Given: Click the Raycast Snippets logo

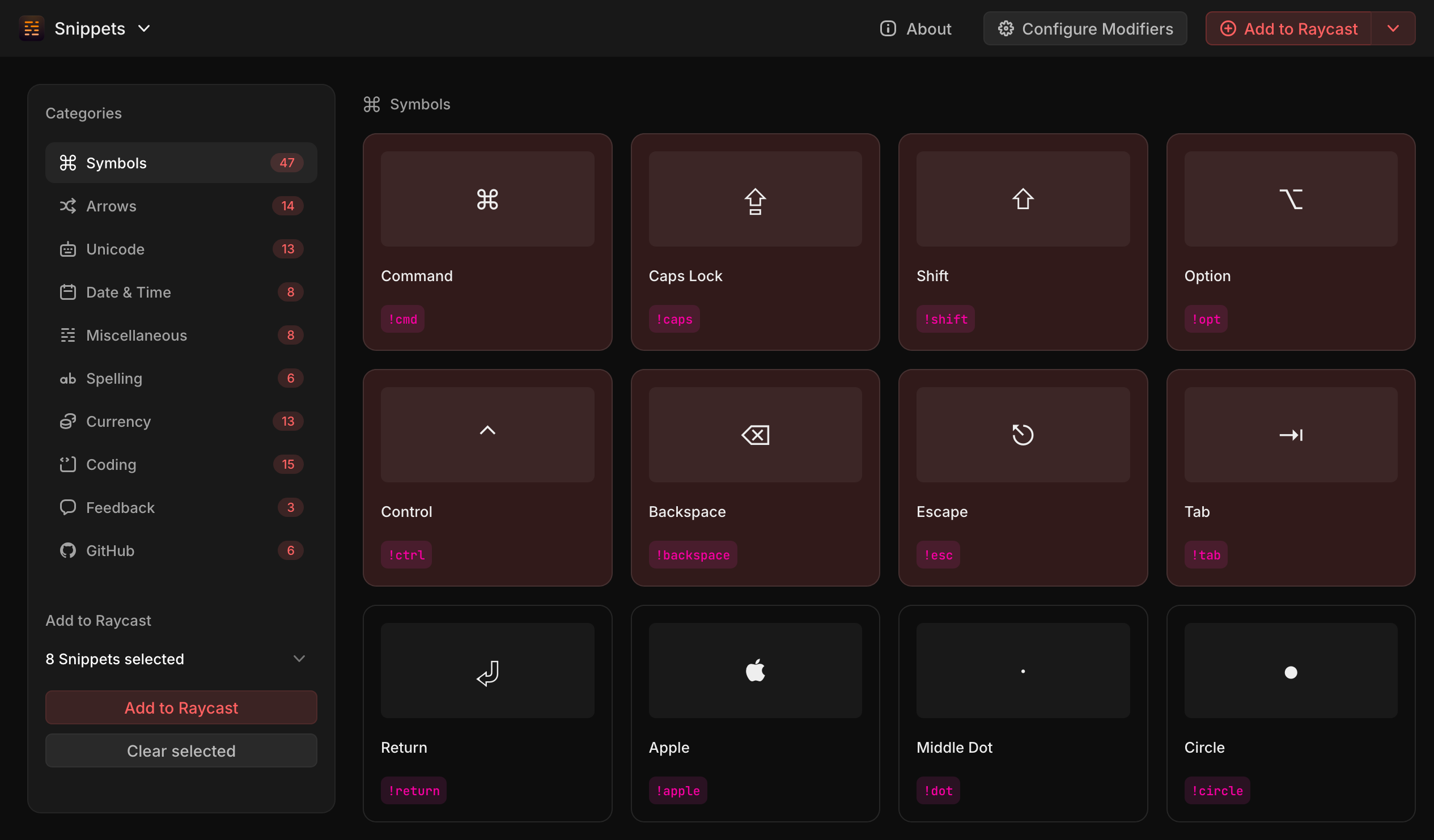Looking at the screenshot, I should (x=31, y=28).
